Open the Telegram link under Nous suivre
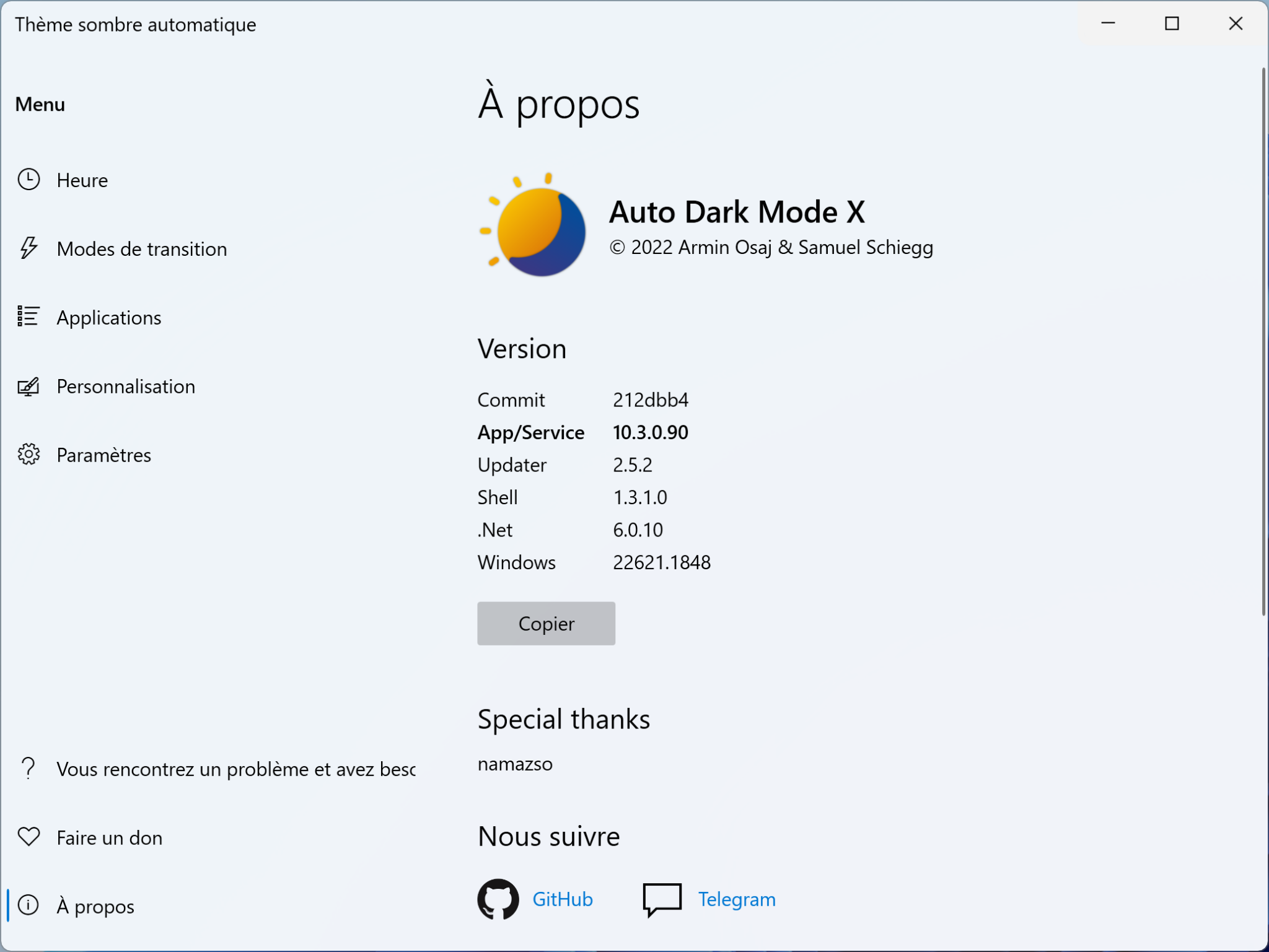1269x952 pixels. [x=737, y=899]
